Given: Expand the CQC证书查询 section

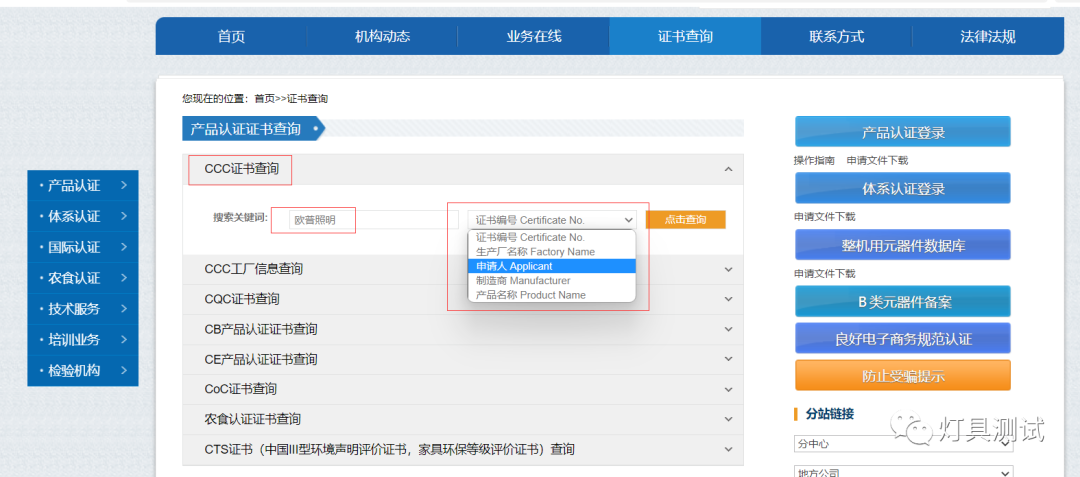Looking at the screenshot, I should click(728, 299).
